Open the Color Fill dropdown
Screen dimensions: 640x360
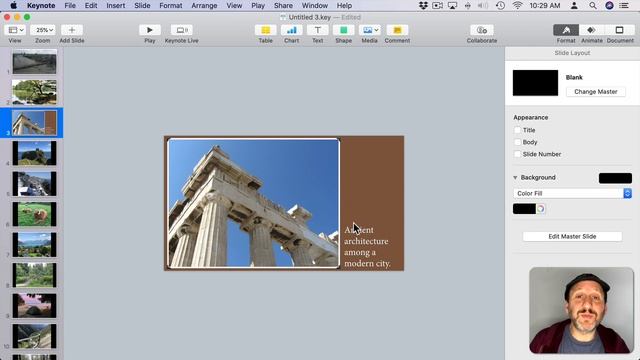point(572,193)
